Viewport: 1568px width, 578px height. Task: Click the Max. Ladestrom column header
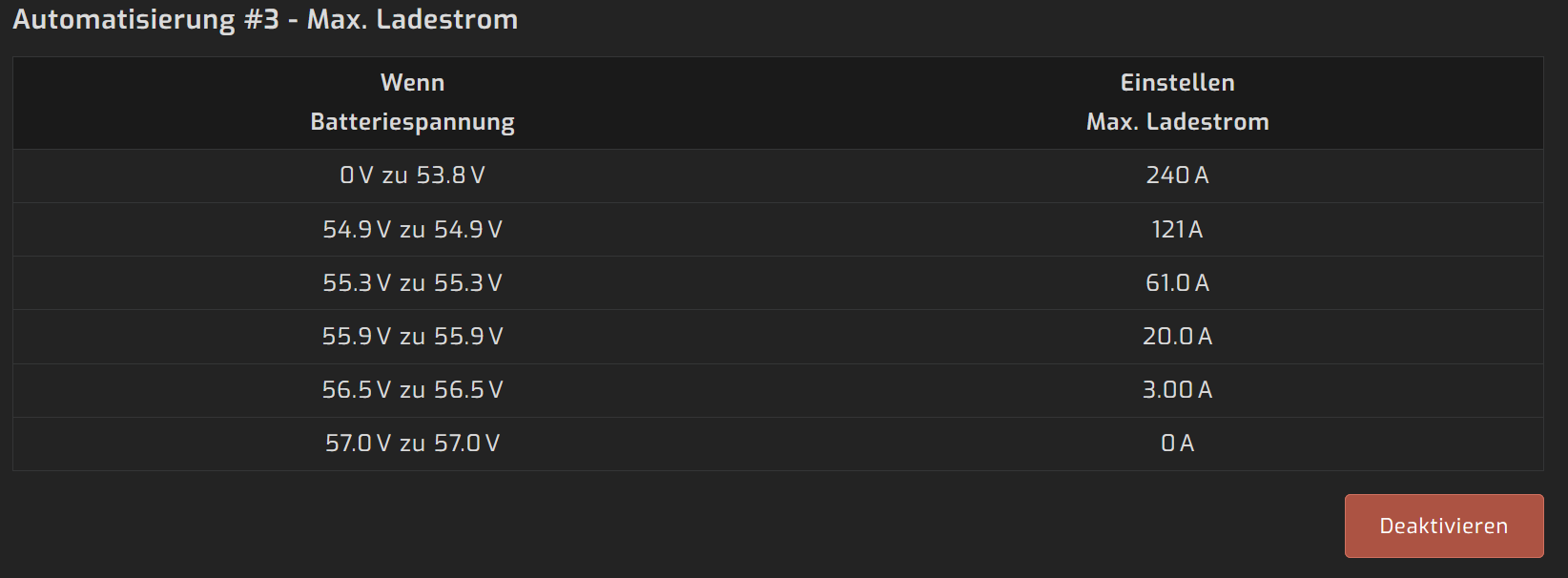(x=1177, y=122)
